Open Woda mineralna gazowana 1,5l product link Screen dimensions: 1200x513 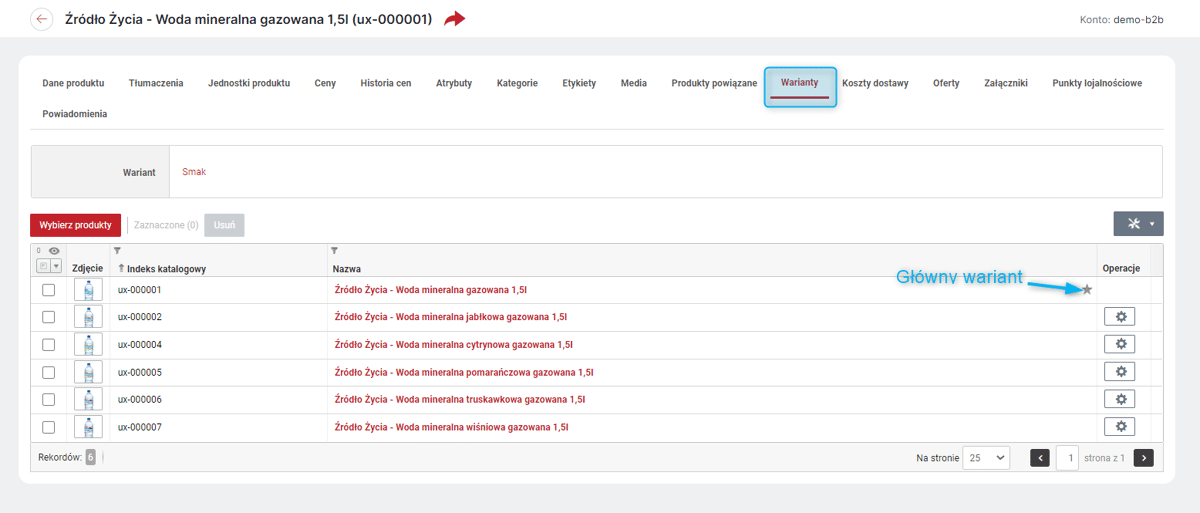(x=431, y=290)
